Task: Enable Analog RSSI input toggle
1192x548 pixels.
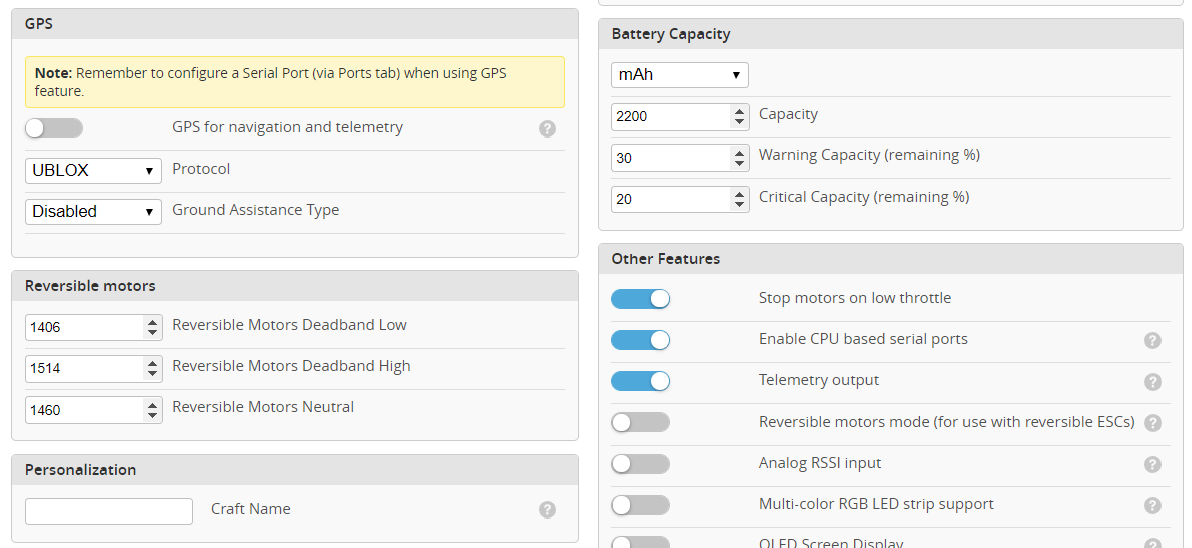Action: (640, 464)
